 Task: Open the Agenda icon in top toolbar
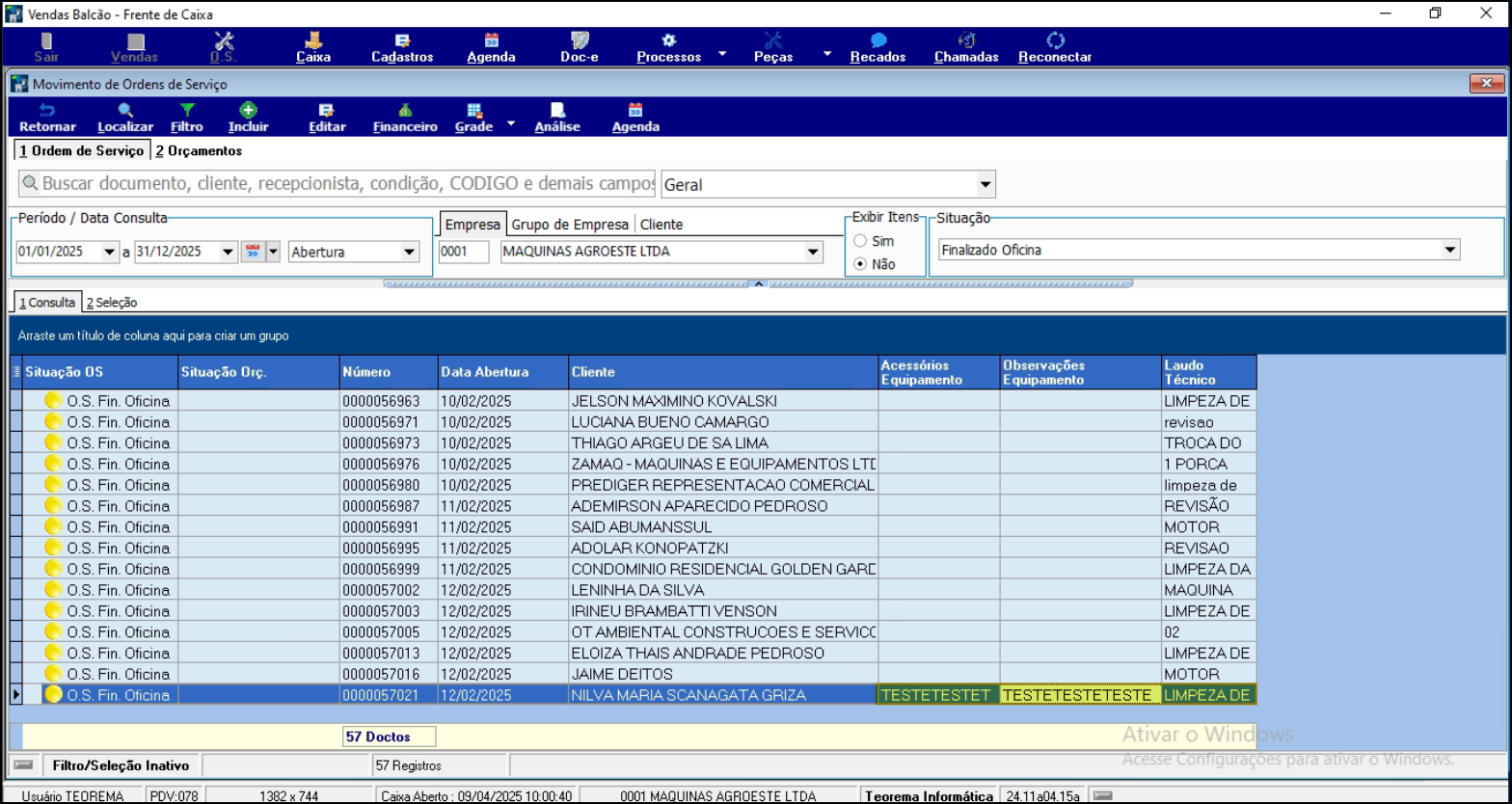pos(491,40)
